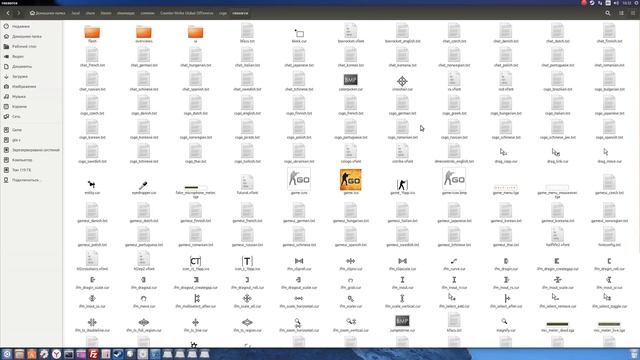
Task: Select the block.cur cursor file
Action: click(299, 35)
